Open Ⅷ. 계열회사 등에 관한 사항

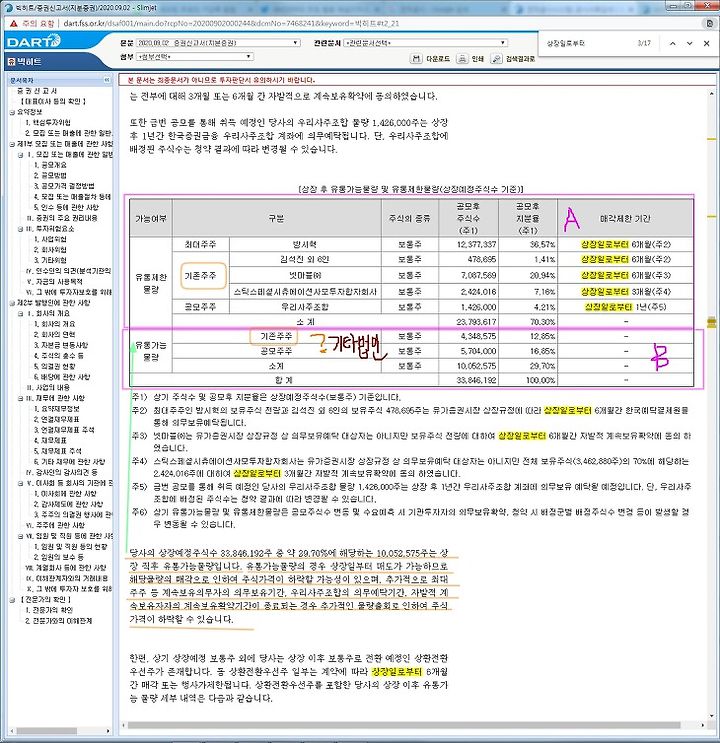tap(65, 568)
